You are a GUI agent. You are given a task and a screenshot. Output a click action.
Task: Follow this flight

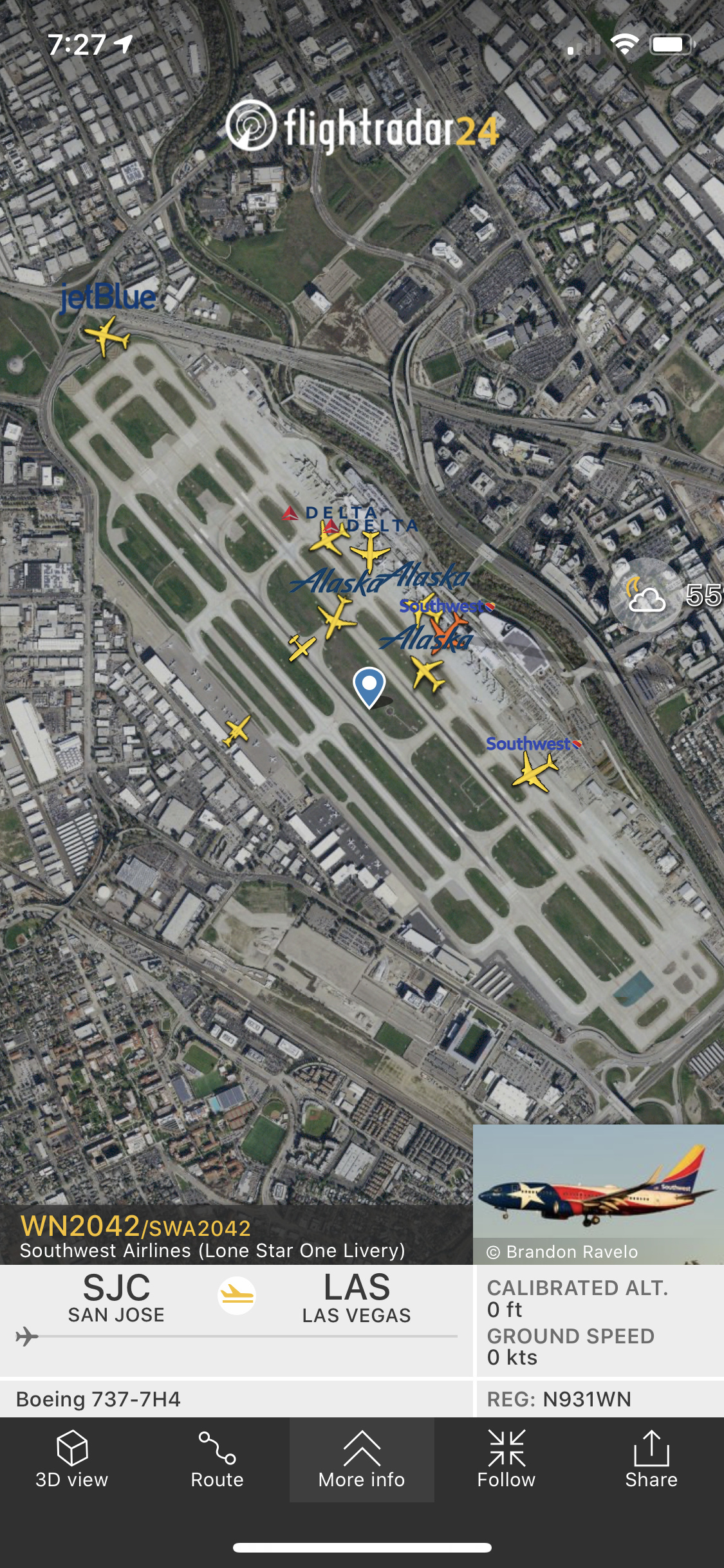click(x=506, y=1460)
